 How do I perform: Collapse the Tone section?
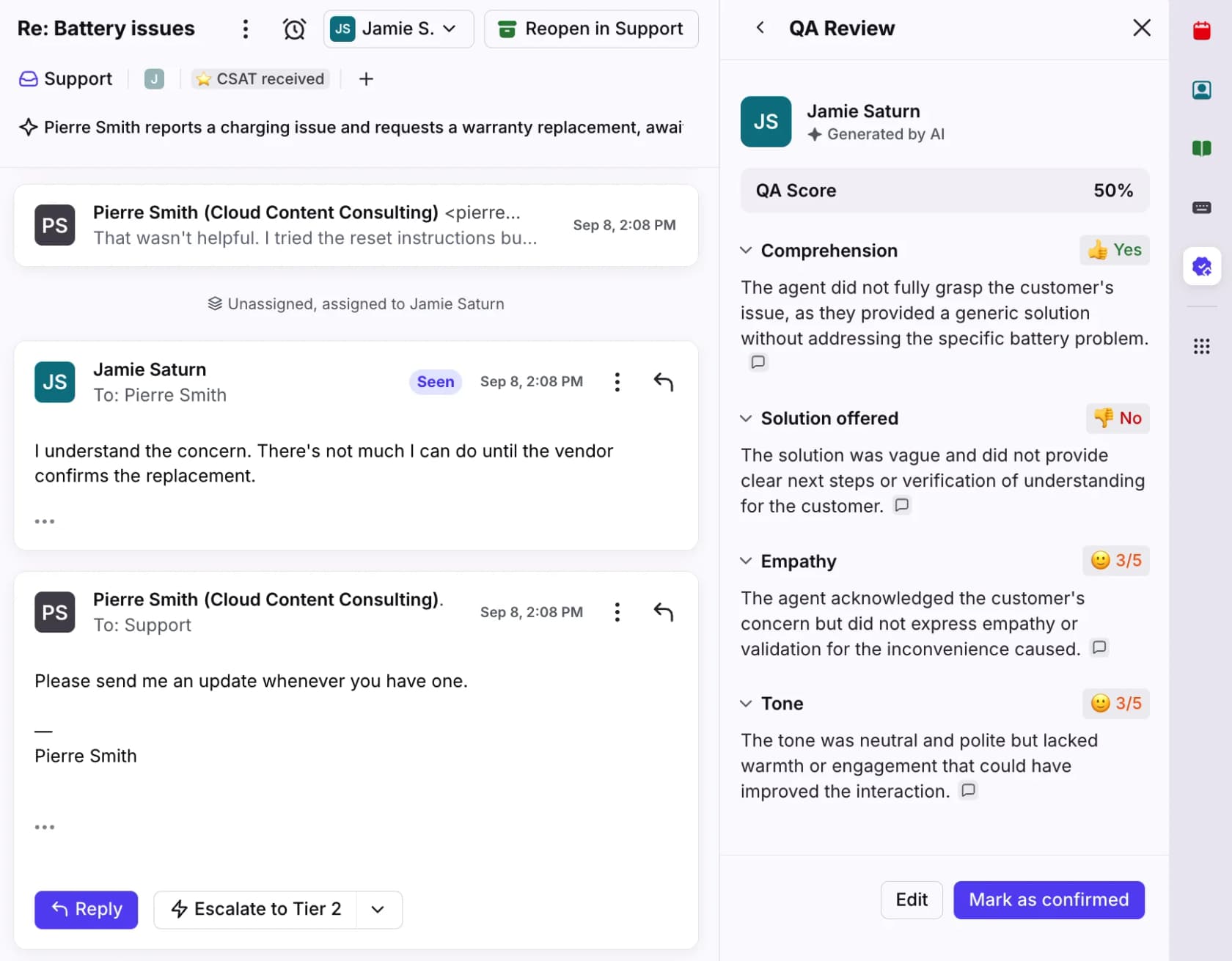[x=746, y=703]
